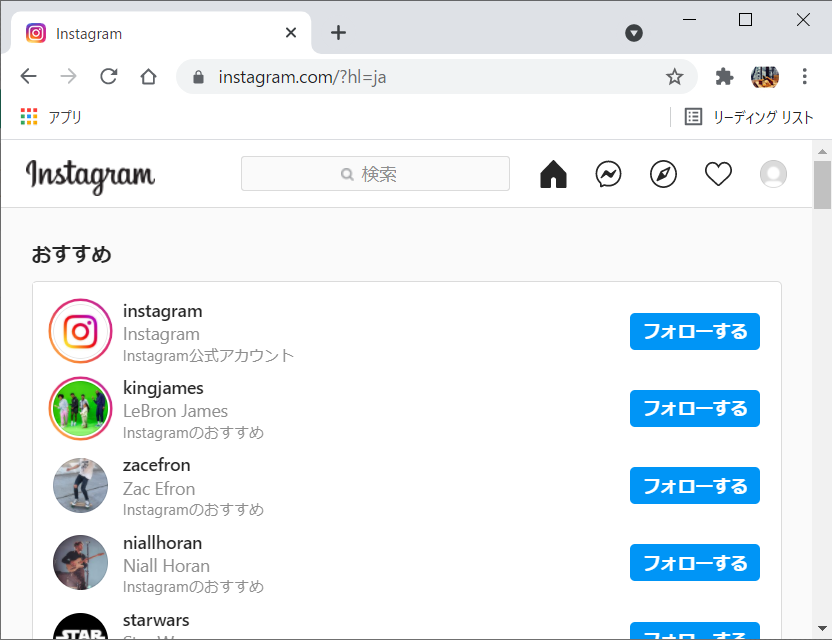Click the vertical scrollbar thumb
Screen dimensions: 832x640
[x=822, y=185]
